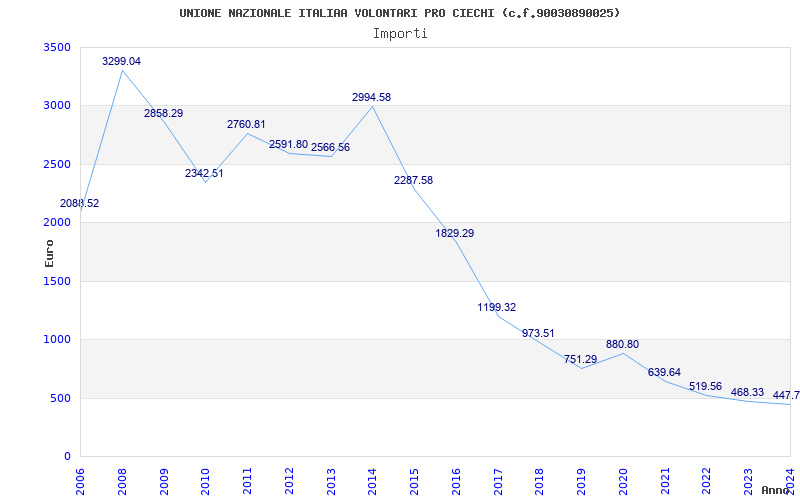The image size is (800, 500).
Task: Click the x-axis year 2011
Action: (x=247, y=483)
